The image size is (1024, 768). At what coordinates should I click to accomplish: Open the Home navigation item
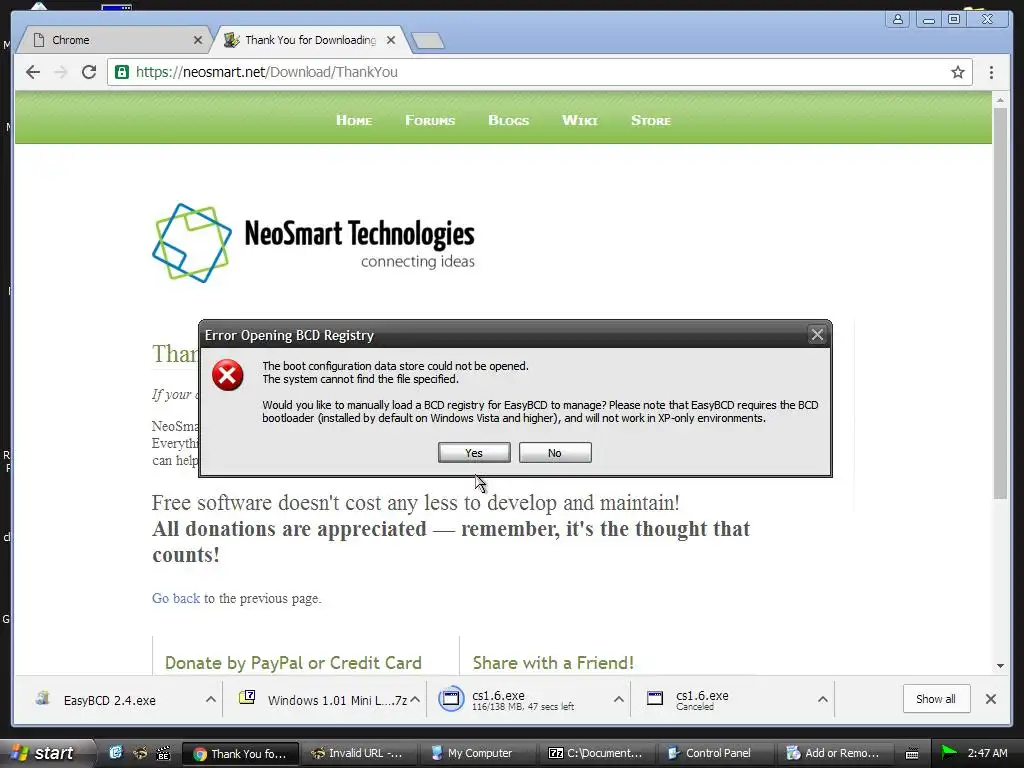tap(354, 120)
